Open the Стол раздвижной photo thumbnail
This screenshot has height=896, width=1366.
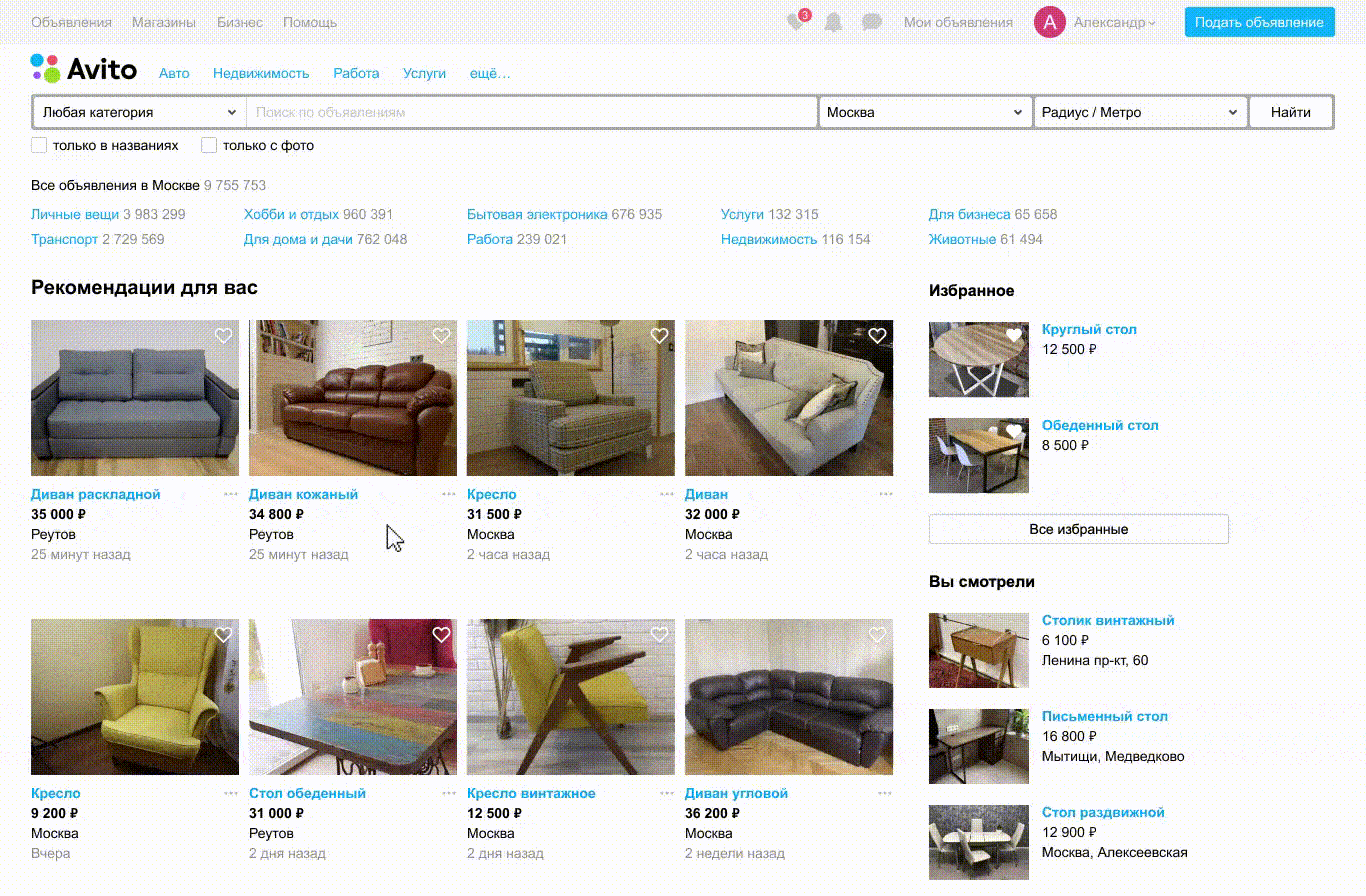pyautogui.click(x=979, y=843)
